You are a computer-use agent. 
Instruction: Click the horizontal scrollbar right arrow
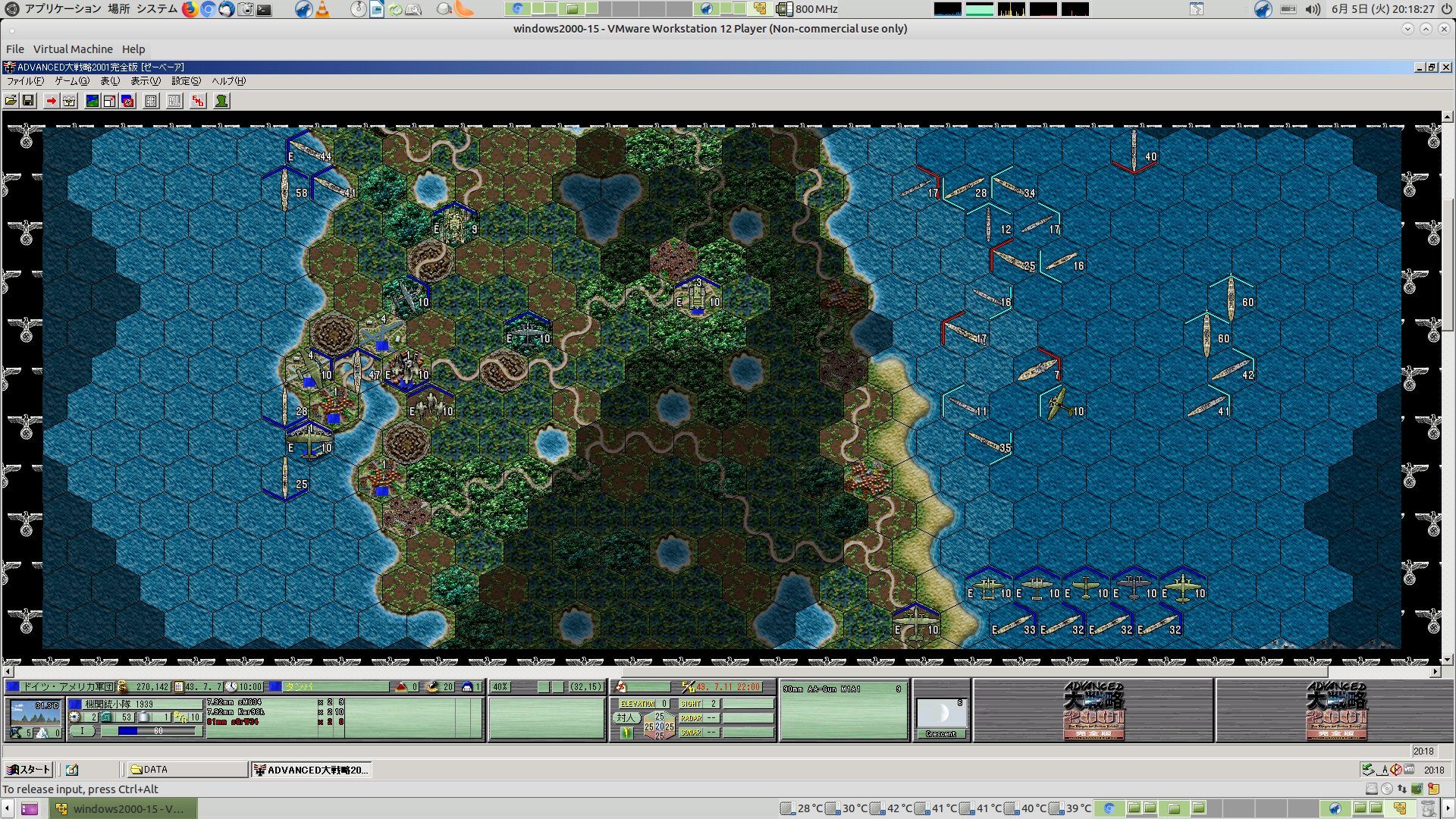[x=1435, y=672]
